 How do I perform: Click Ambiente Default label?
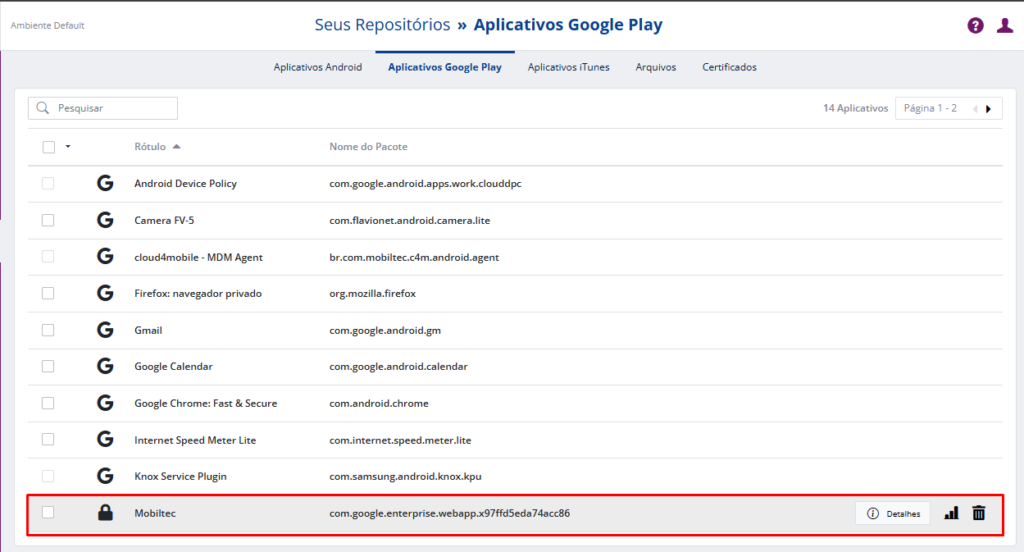coord(47,25)
